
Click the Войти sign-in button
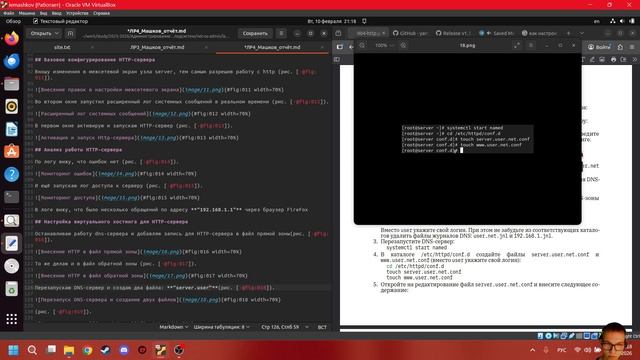(600, 47)
